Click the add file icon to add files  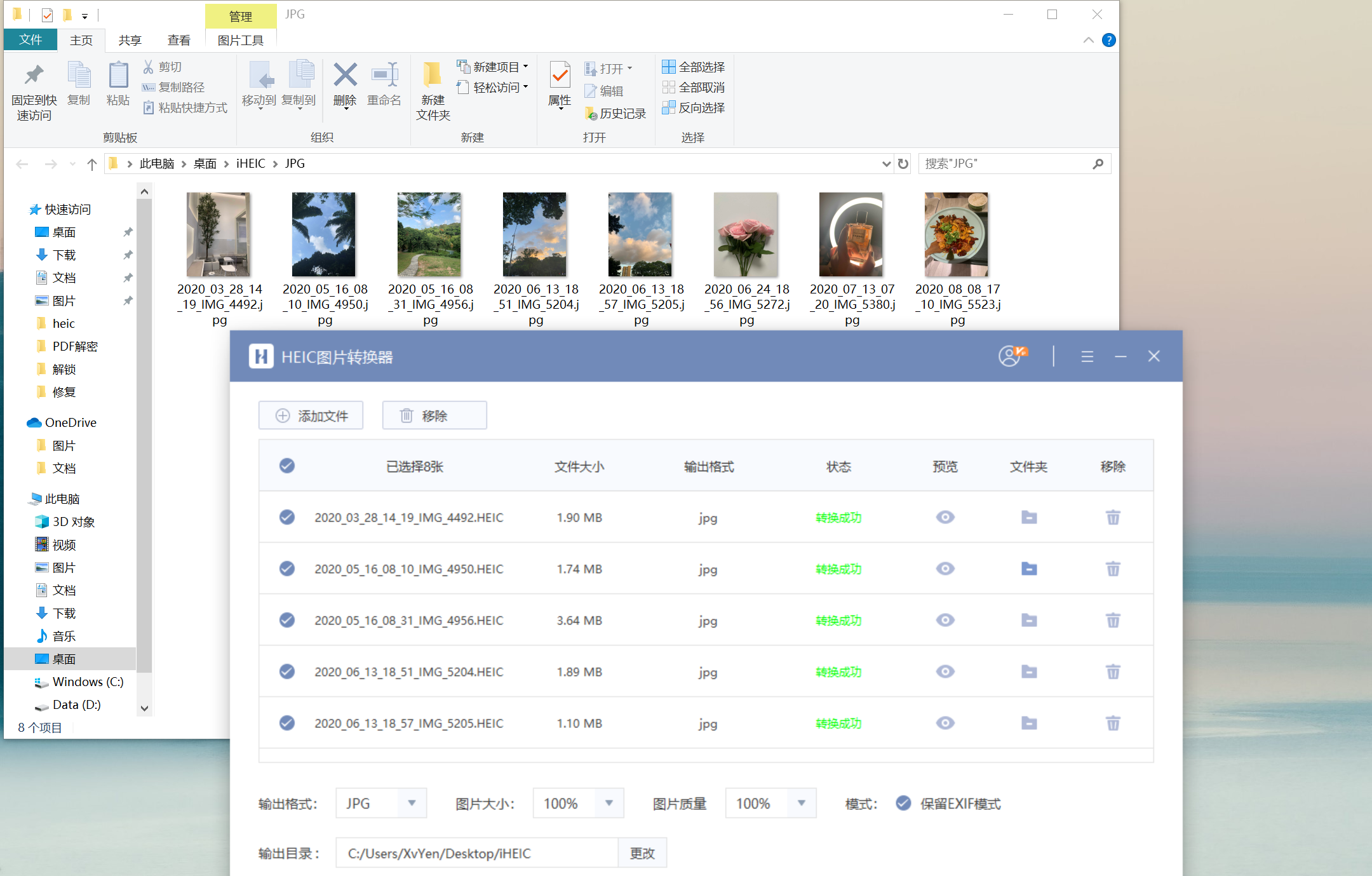click(311, 416)
